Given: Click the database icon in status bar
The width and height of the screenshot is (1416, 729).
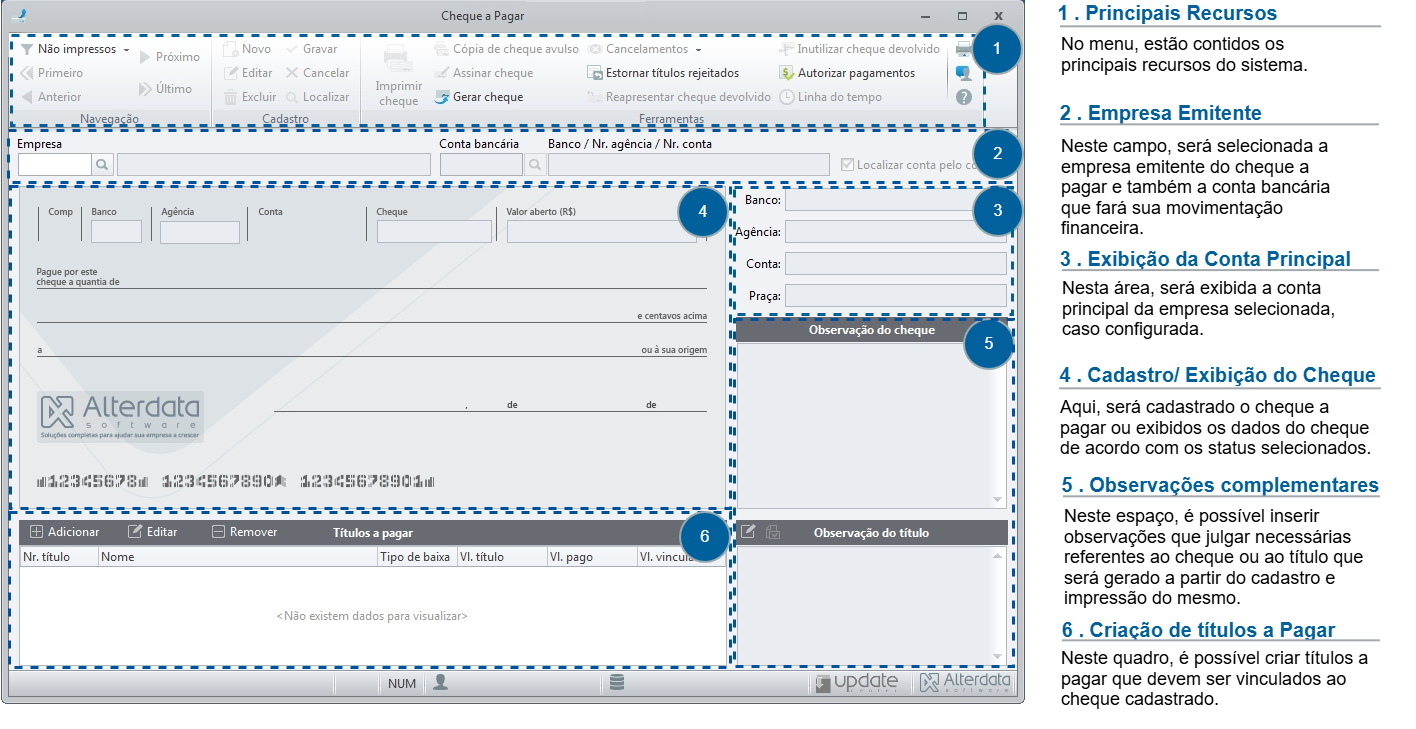Looking at the screenshot, I should tap(617, 682).
